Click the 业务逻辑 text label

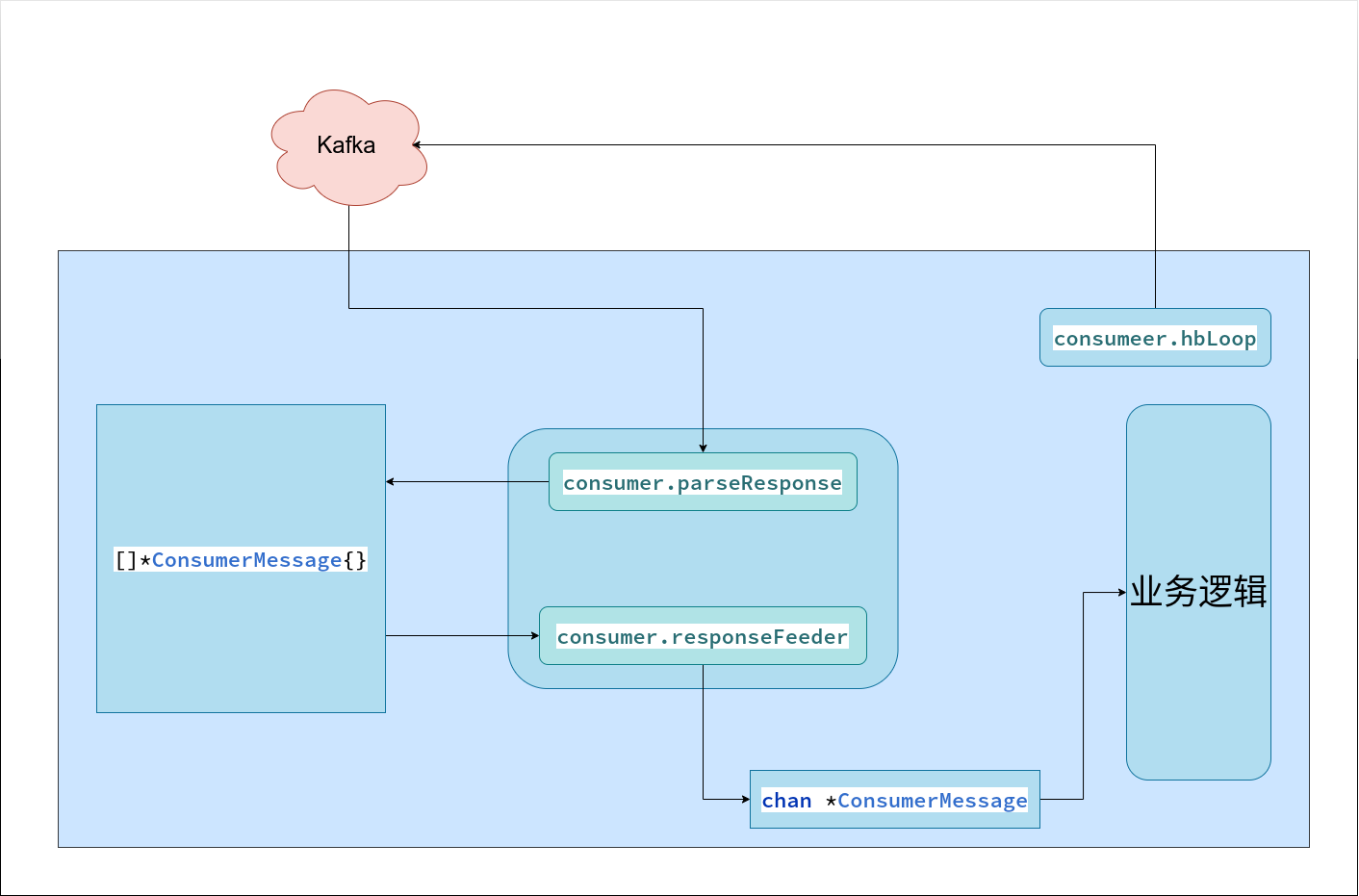click(1198, 592)
